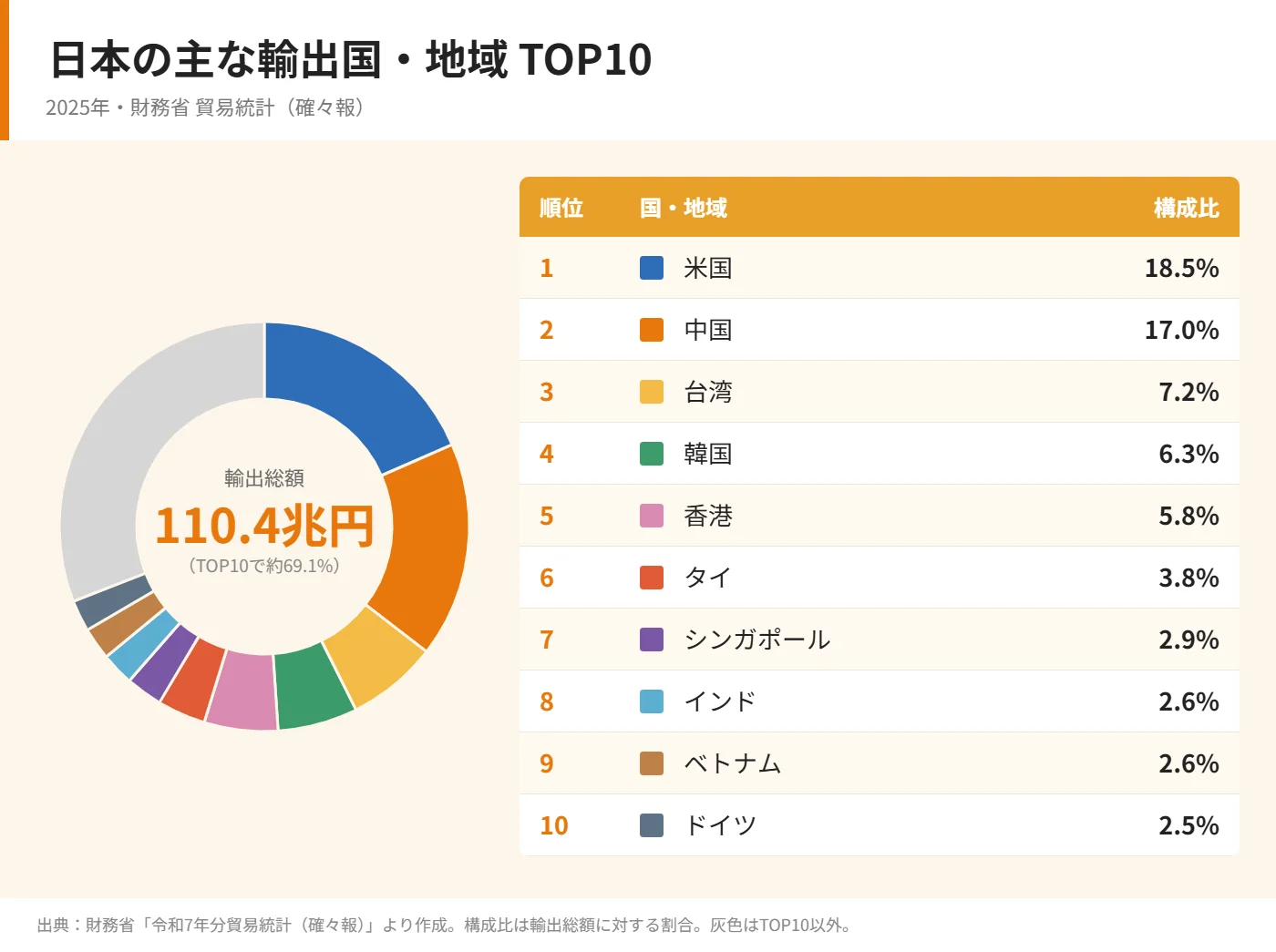Screen dimensions: 1276x952
Task: Click the ベトナム row label
Action: pos(733,763)
